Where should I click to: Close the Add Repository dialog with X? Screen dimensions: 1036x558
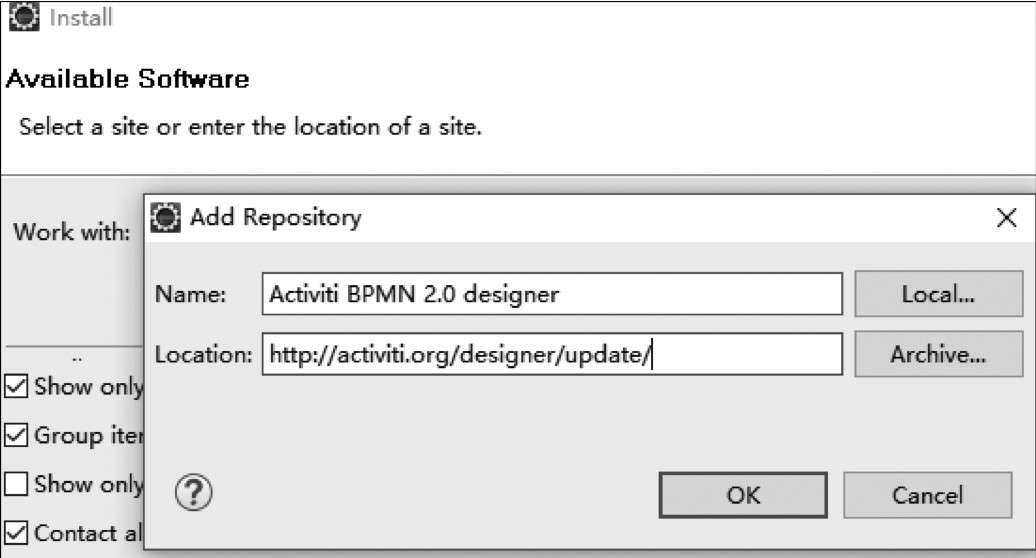point(1006,217)
